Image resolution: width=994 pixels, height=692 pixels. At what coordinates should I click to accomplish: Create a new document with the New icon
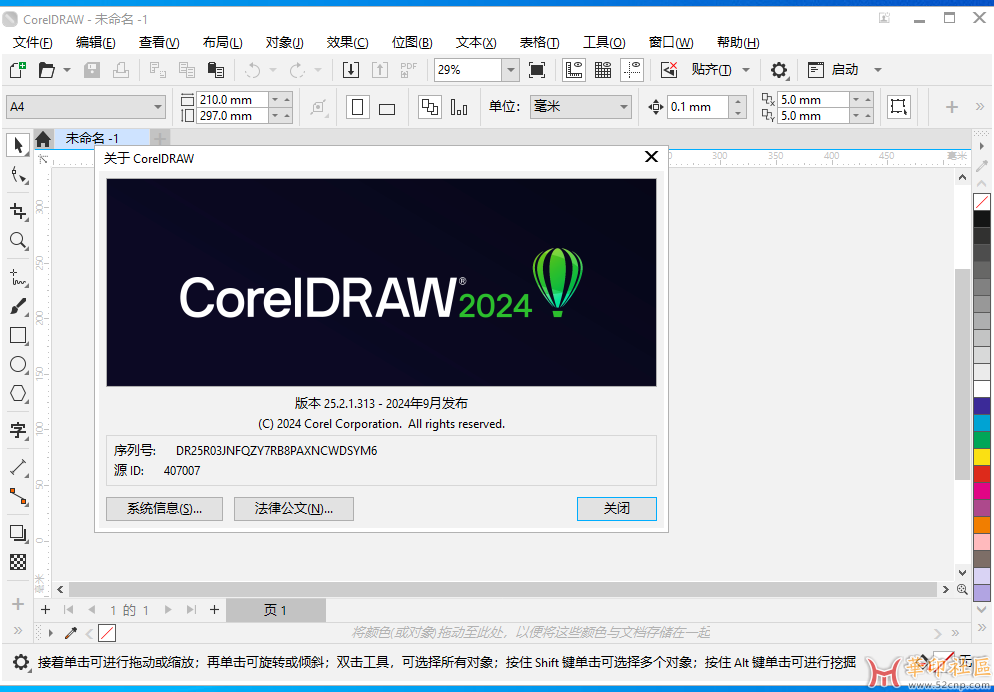coord(18,70)
